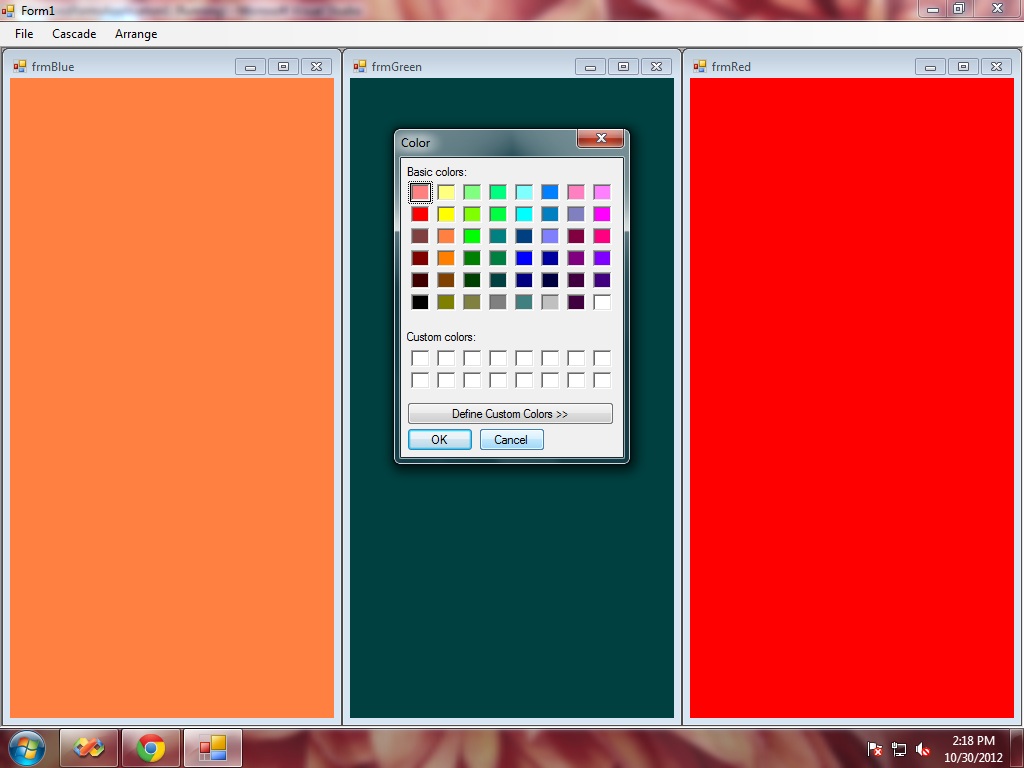Maximize the frmBlue child window
The height and width of the screenshot is (768, 1024).
283,67
